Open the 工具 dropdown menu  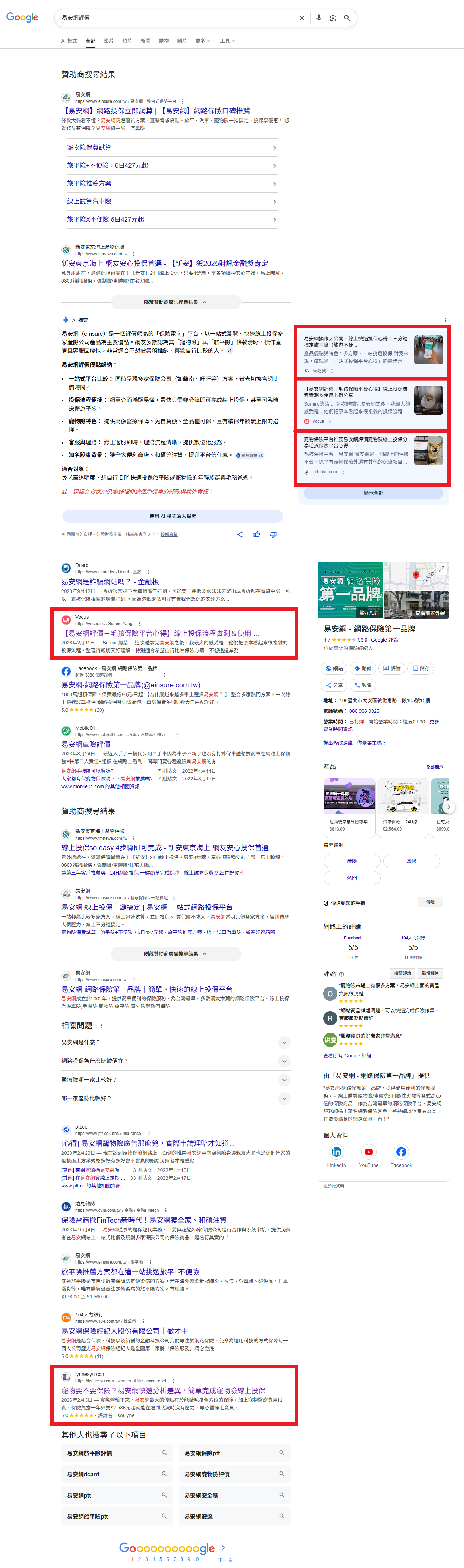[x=227, y=41]
